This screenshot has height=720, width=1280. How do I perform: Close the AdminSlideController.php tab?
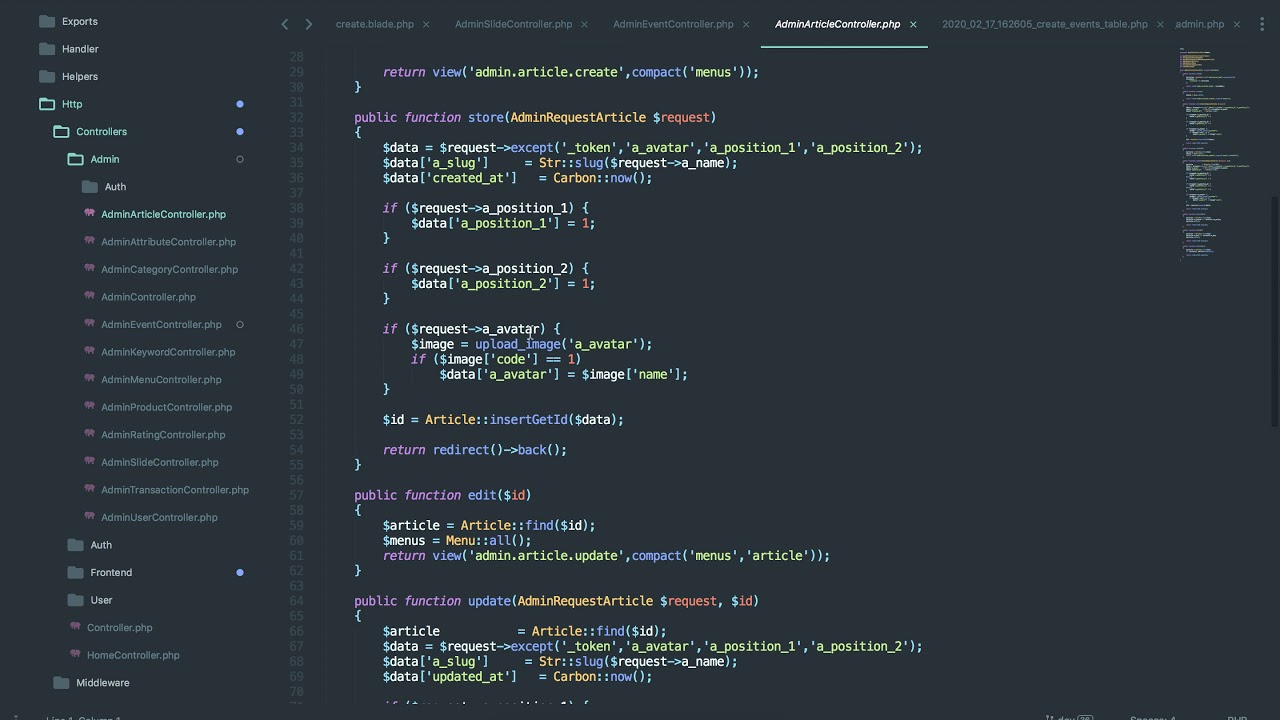coord(584,24)
